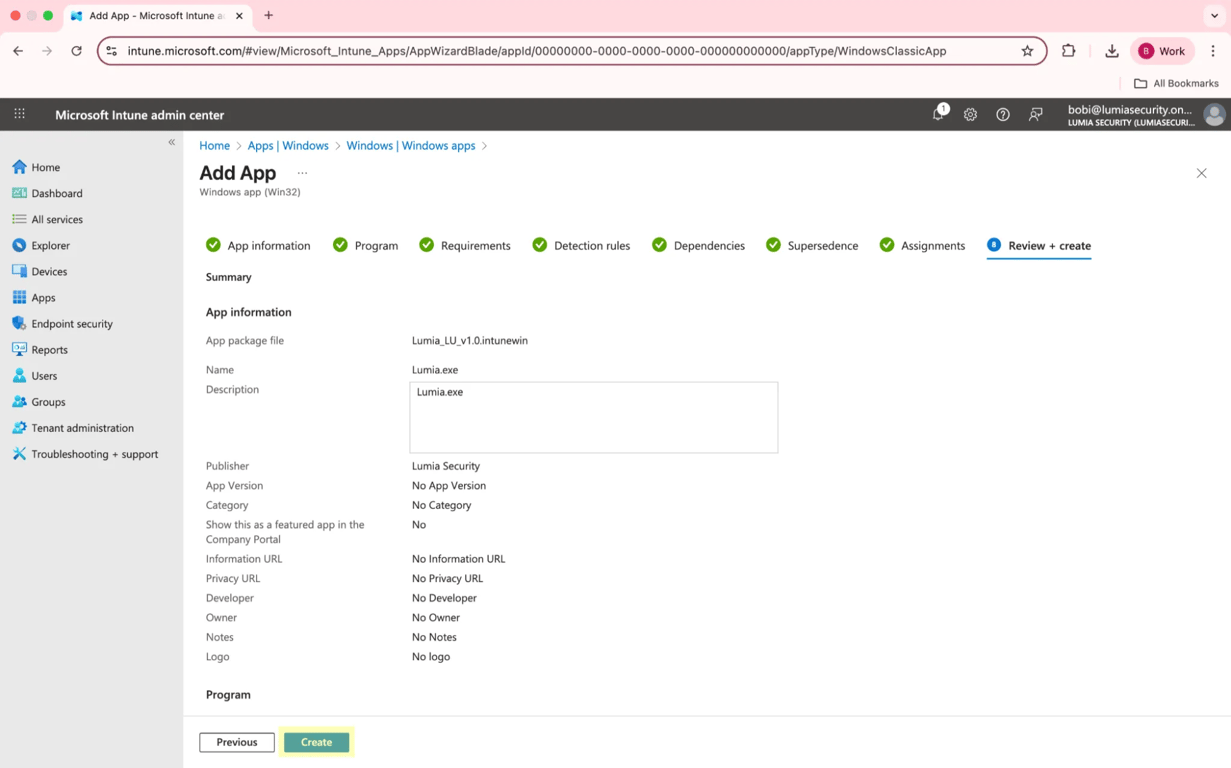This screenshot has width=1231, height=768.
Task: Open the feedback icon in header
Action: [1036, 115]
